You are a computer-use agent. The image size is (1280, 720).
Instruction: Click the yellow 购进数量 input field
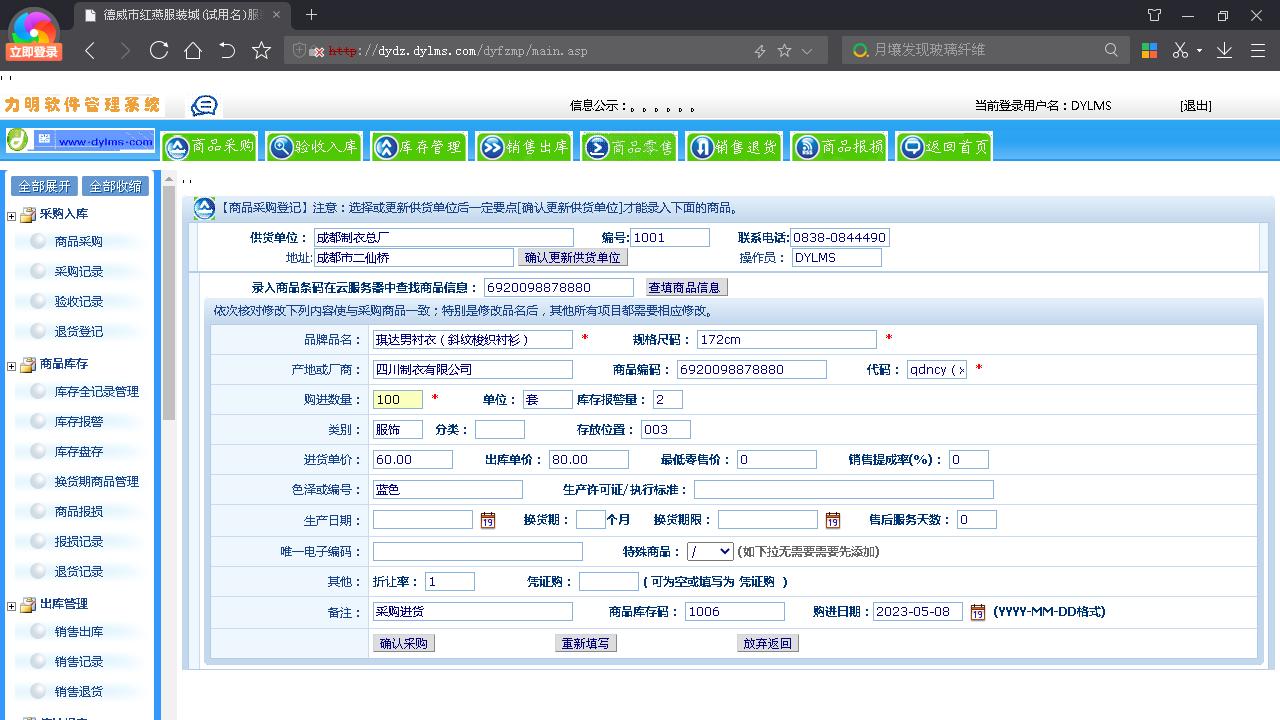tap(395, 399)
